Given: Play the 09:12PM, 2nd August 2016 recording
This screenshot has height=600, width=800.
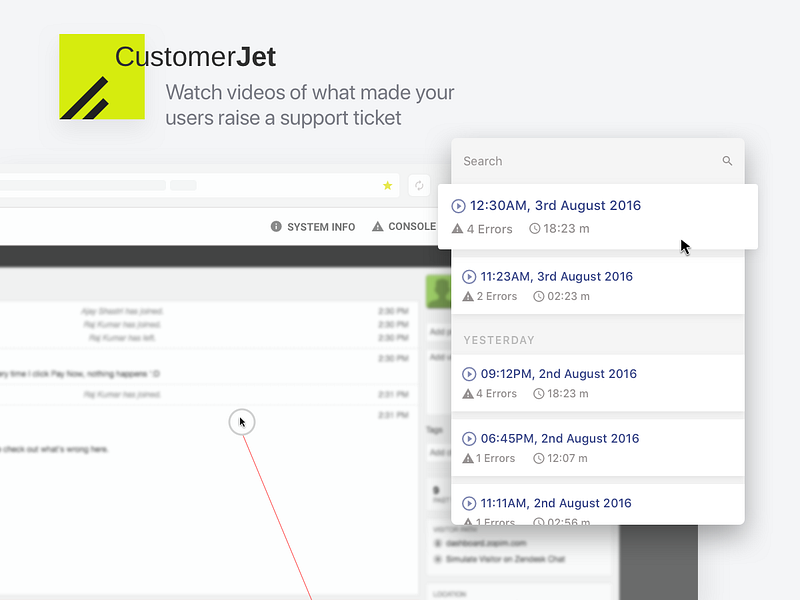Looking at the screenshot, I should pyautogui.click(x=469, y=374).
